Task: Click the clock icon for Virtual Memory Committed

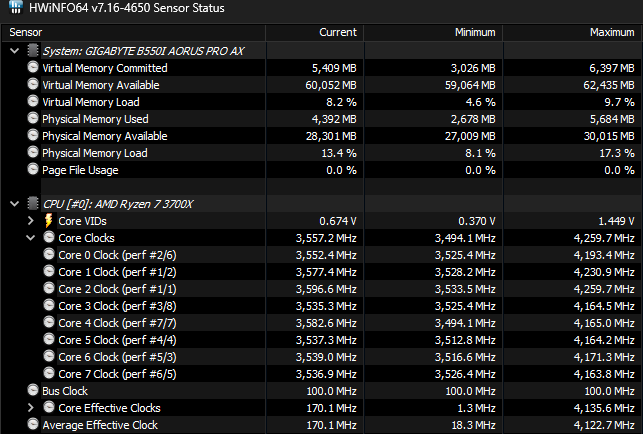Action: (x=33, y=67)
